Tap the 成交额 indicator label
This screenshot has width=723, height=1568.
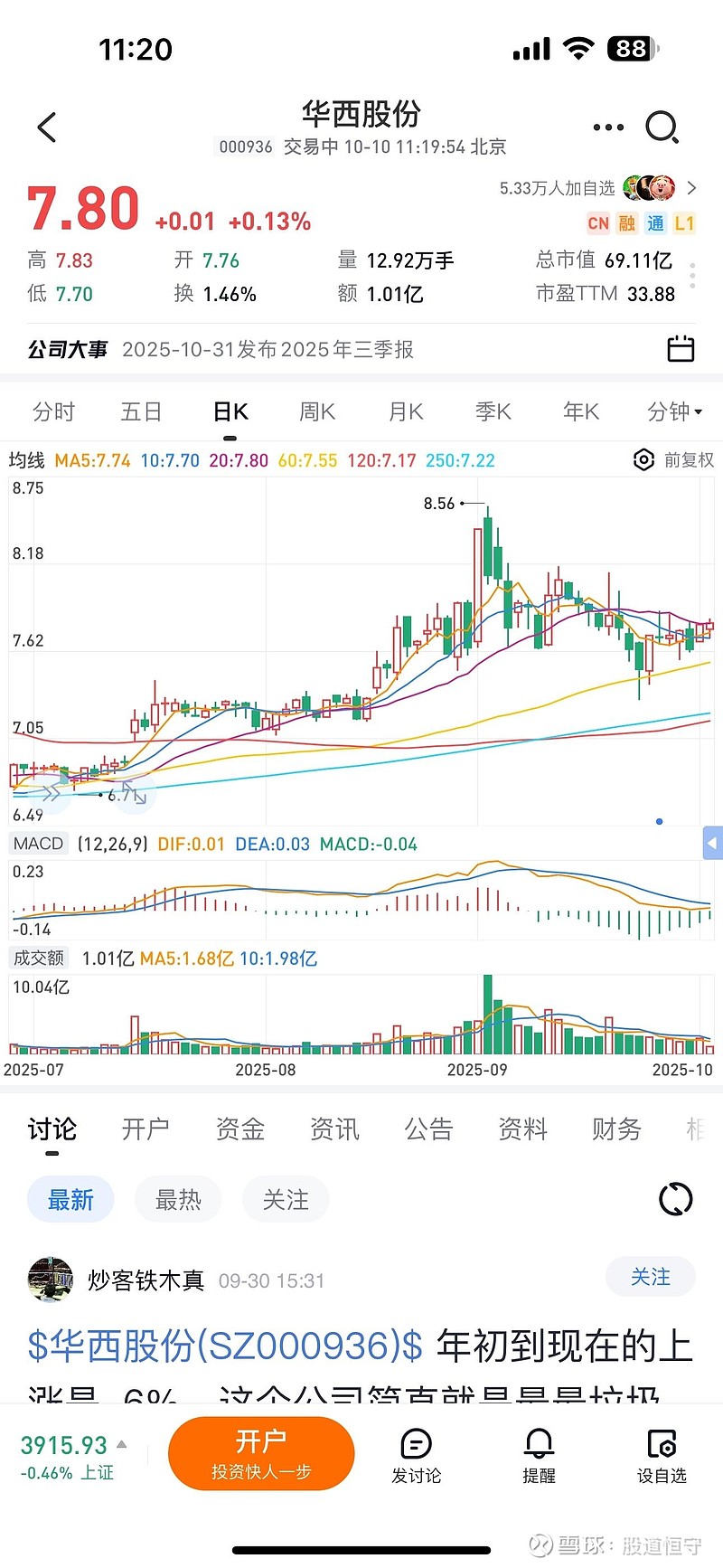[x=39, y=958]
